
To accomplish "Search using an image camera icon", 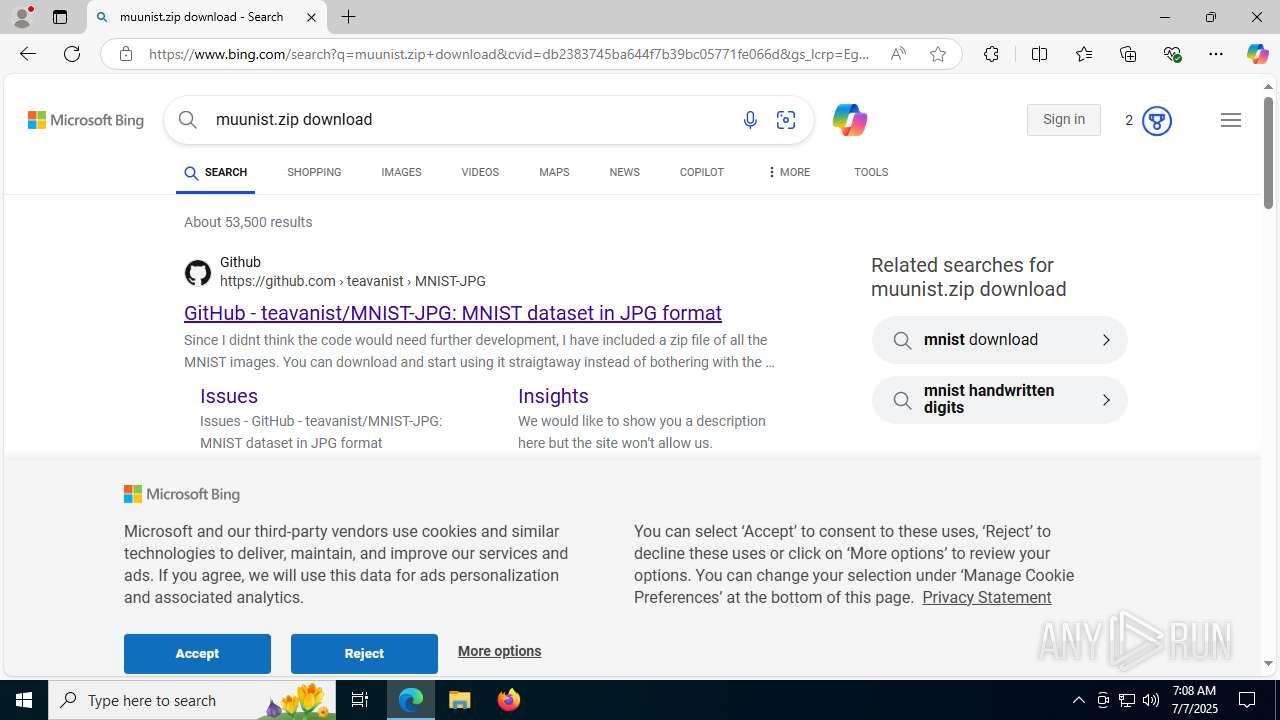I will click(786, 120).
